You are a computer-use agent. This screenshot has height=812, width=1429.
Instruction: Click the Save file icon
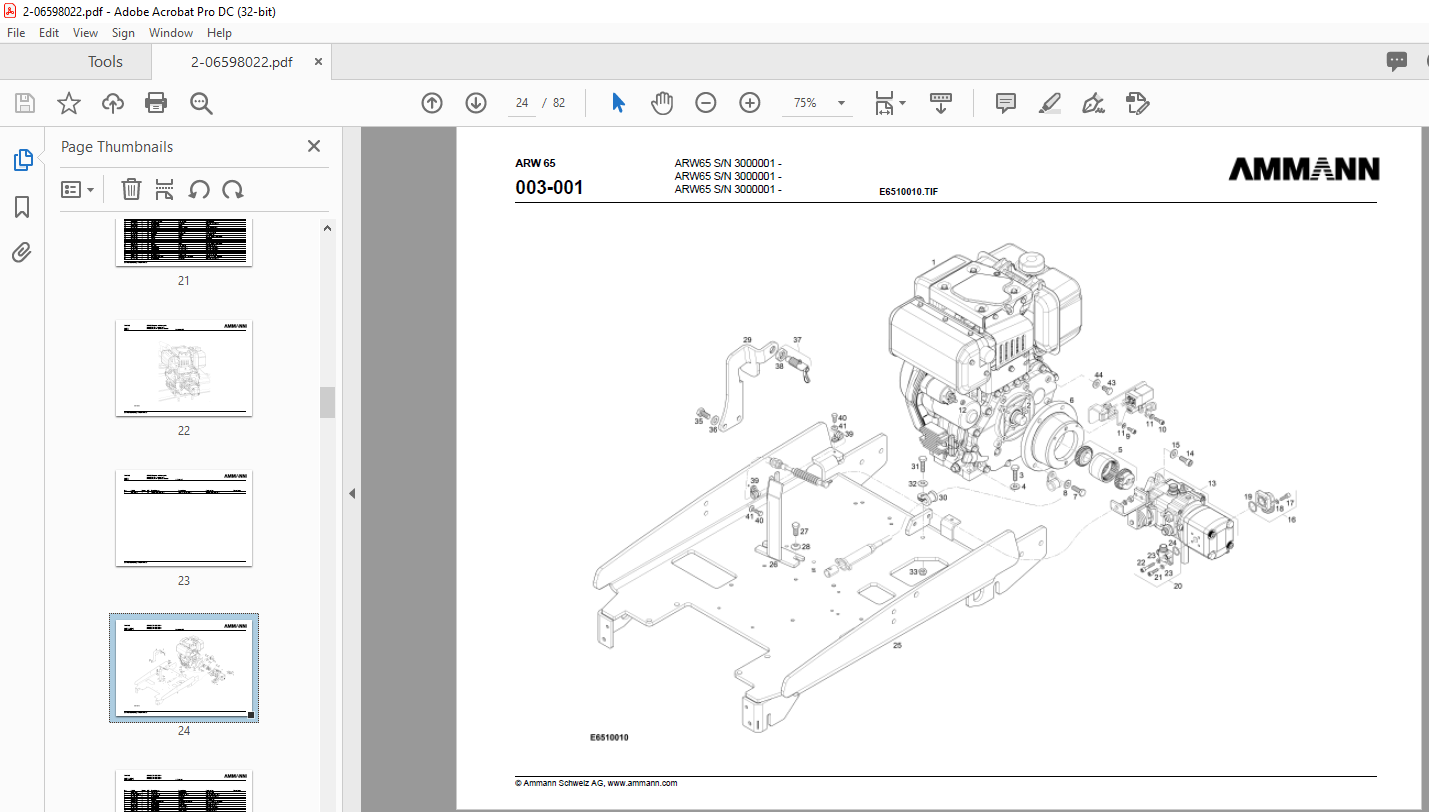[x=25, y=103]
